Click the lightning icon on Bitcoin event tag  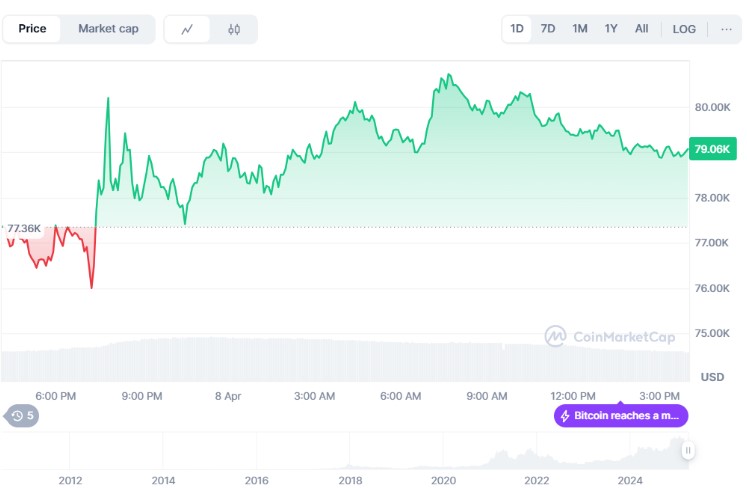click(566, 416)
